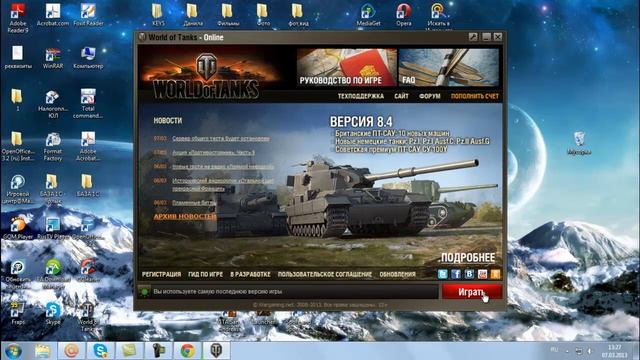Open the В РАЗРАБОТКЕ link
Viewport: 640px width, 360px height.
coord(250,274)
